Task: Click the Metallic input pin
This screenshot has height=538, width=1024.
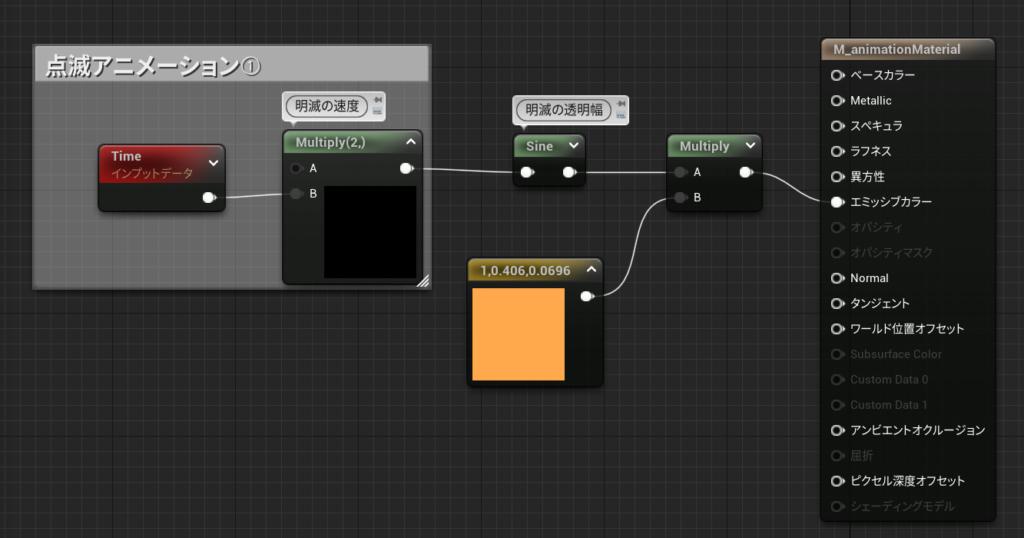Action: [837, 101]
